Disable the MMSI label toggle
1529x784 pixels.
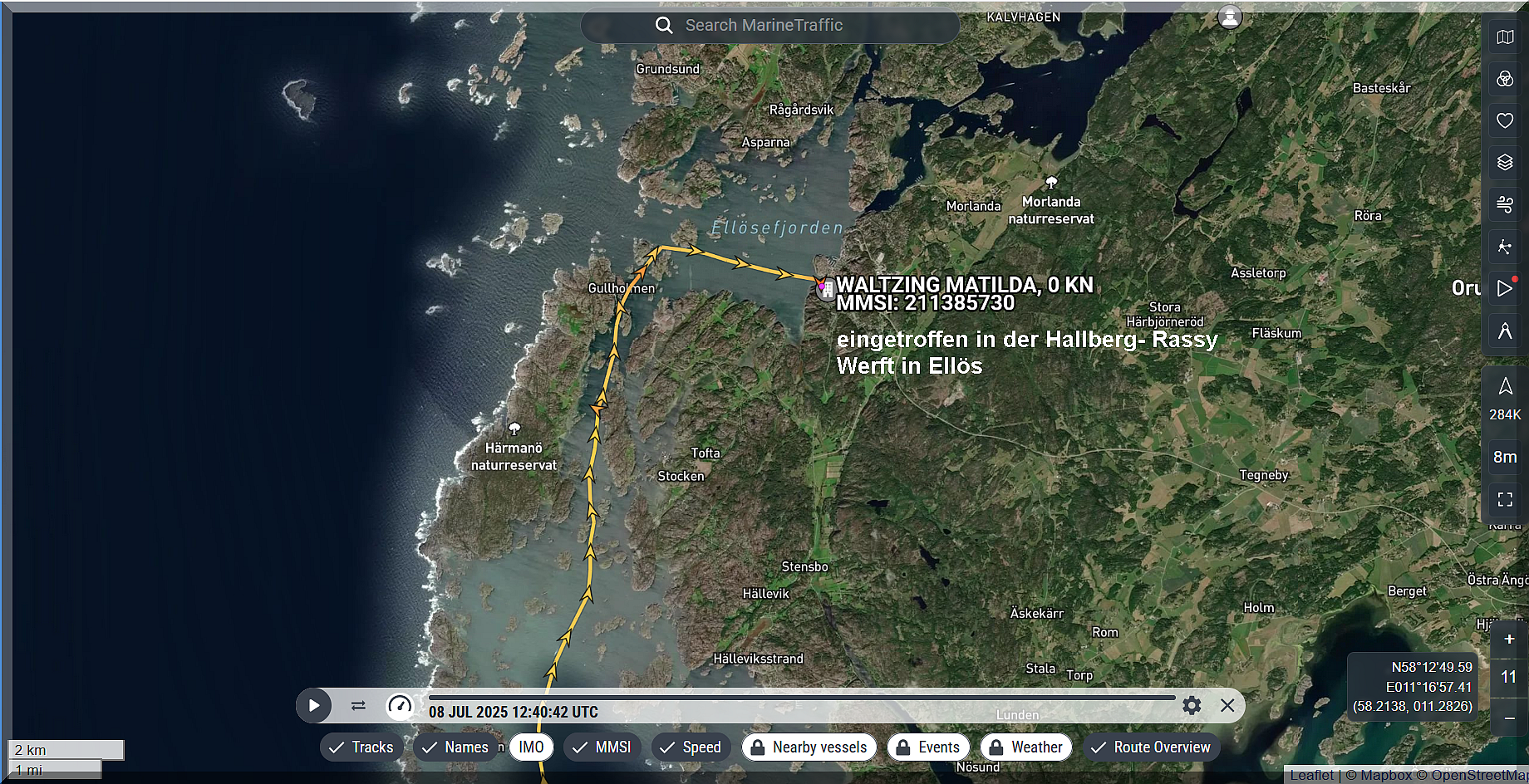pyautogui.click(x=602, y=747)
